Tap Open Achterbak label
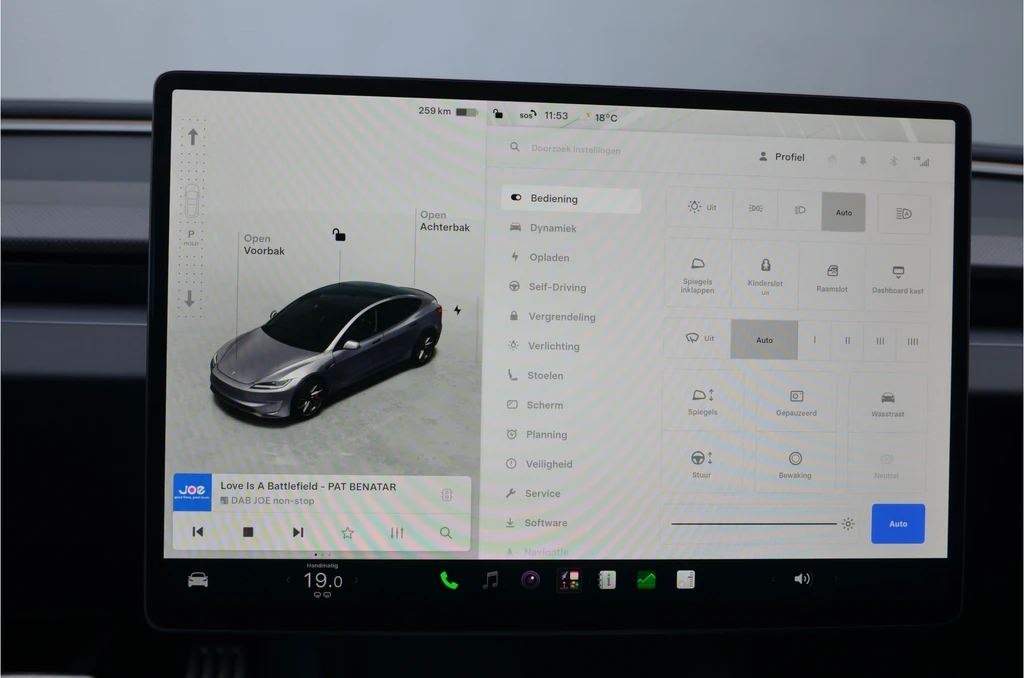The image size is (1024, 678). pos(445,221)
